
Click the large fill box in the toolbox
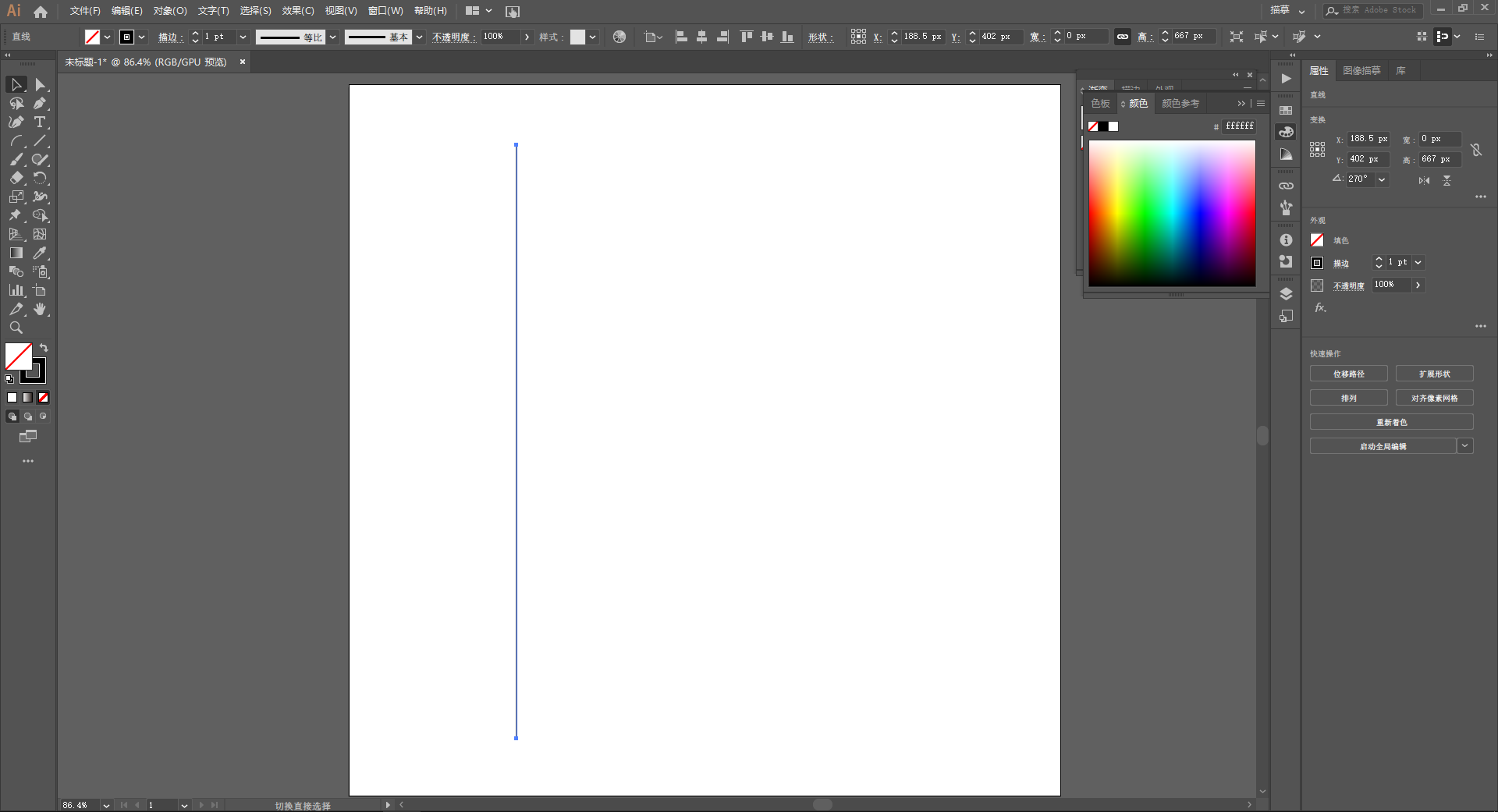point(18,356)
